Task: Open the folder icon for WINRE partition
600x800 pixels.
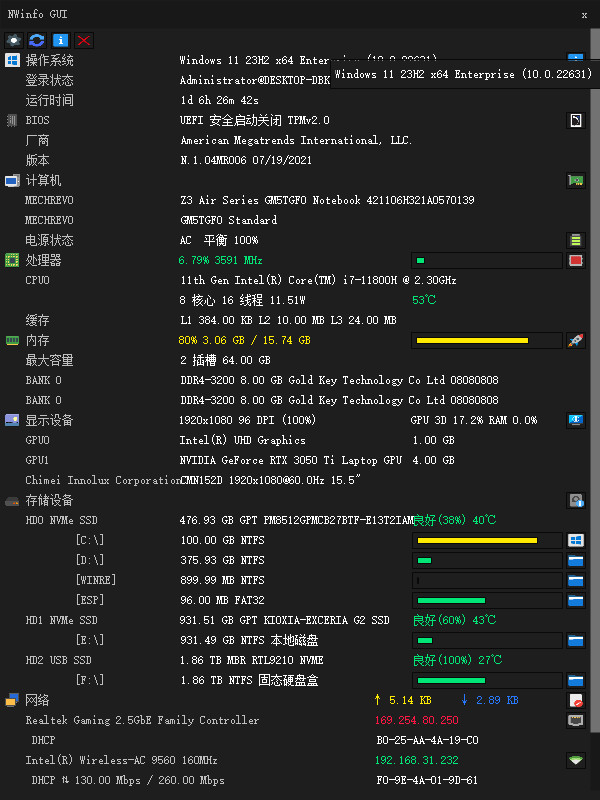Action: coord(576,580)
